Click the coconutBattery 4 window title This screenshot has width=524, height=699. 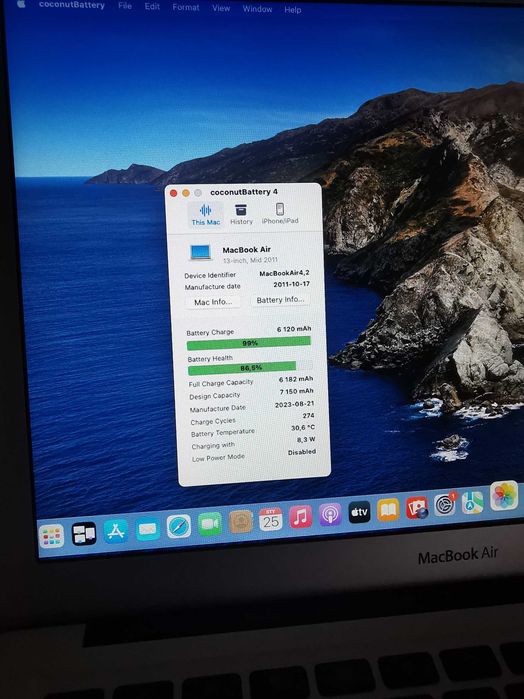click(243, 192)
